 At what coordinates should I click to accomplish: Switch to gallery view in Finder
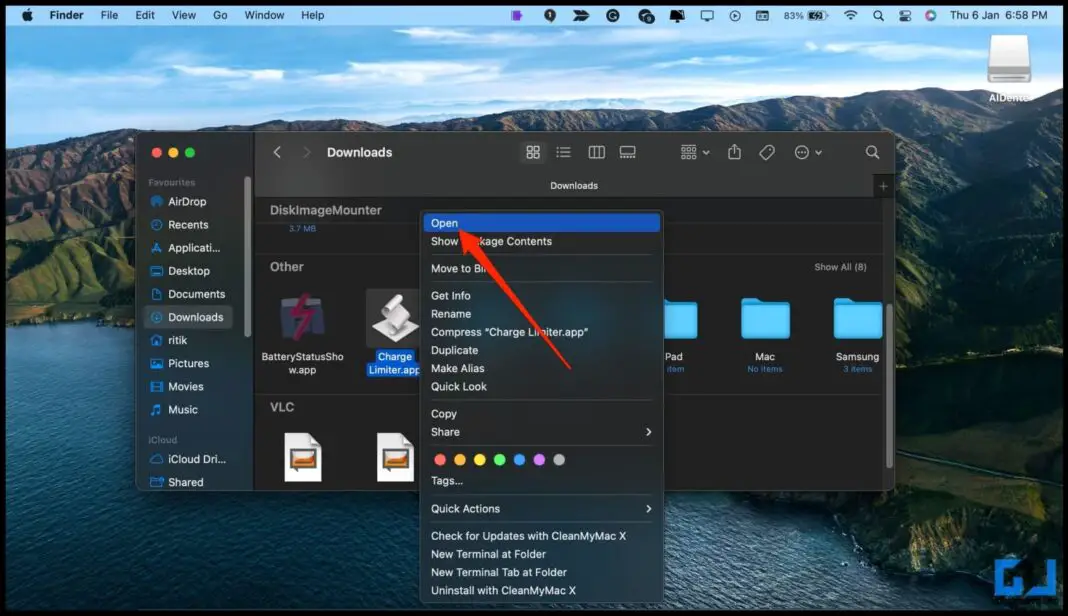coord(628,152)
